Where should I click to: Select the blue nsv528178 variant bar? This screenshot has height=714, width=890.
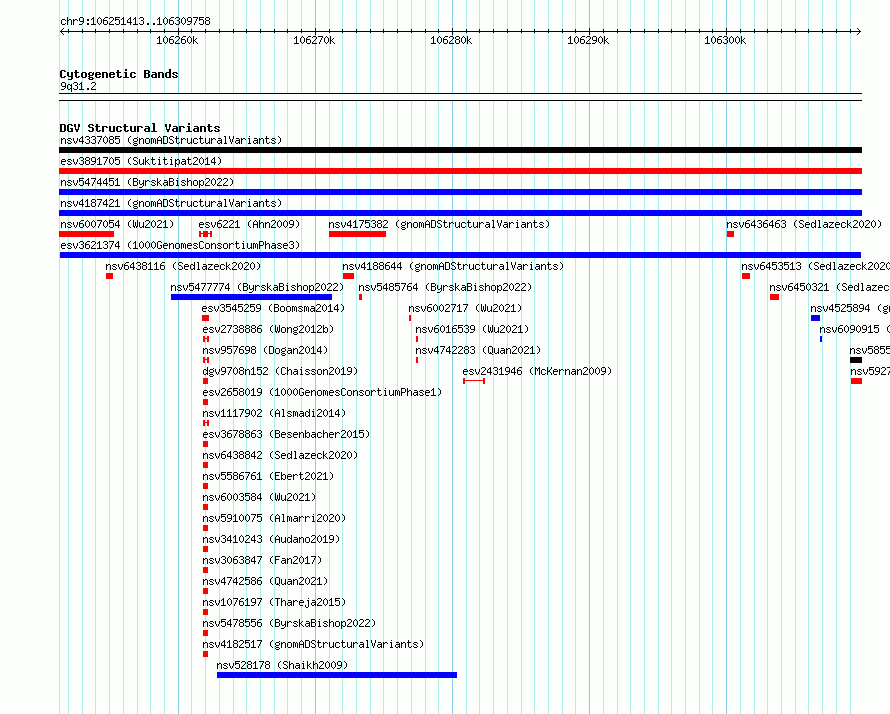tap(337, 675)
